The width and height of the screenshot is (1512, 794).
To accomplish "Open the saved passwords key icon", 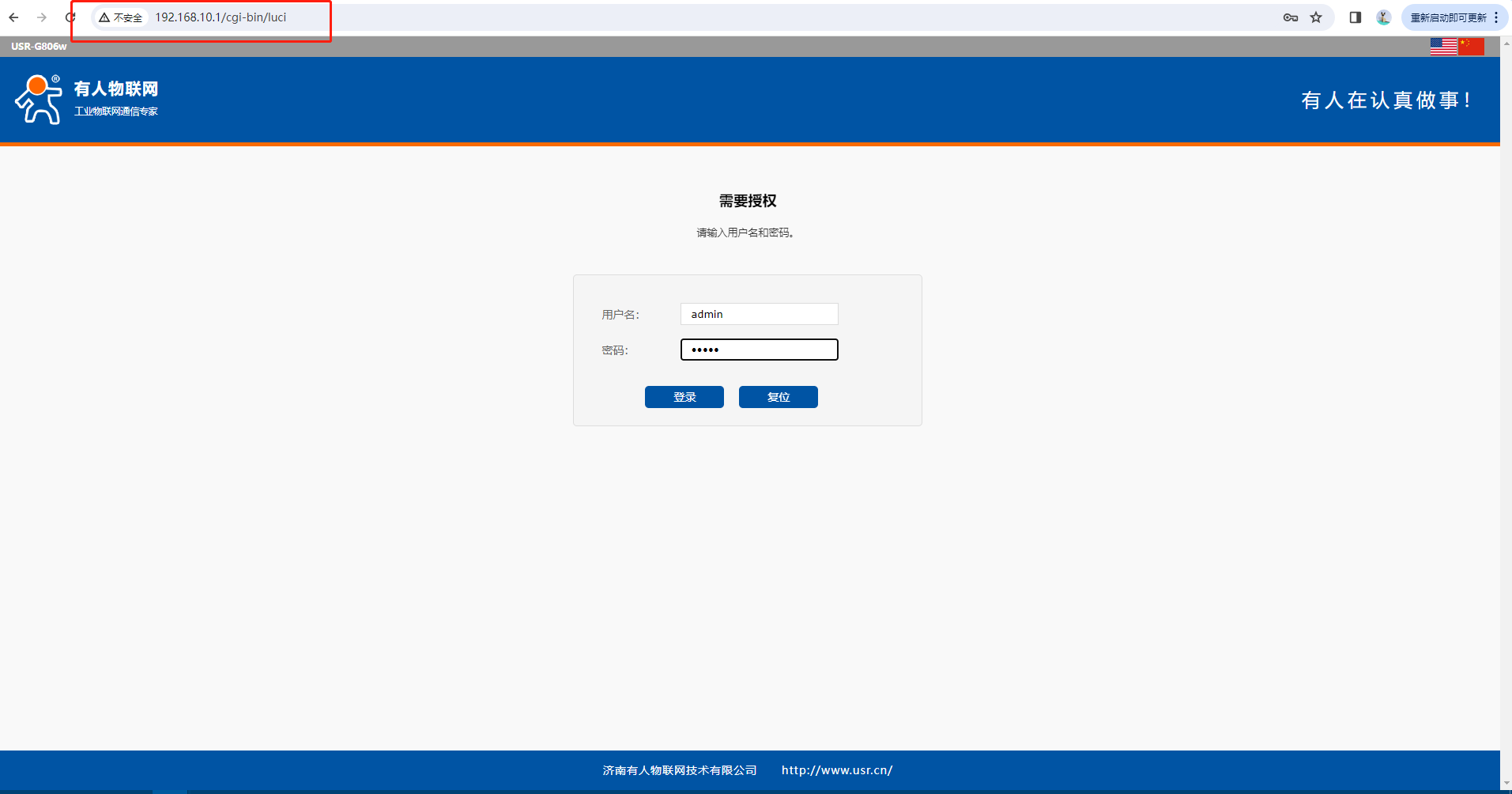I will [1290, 17].
